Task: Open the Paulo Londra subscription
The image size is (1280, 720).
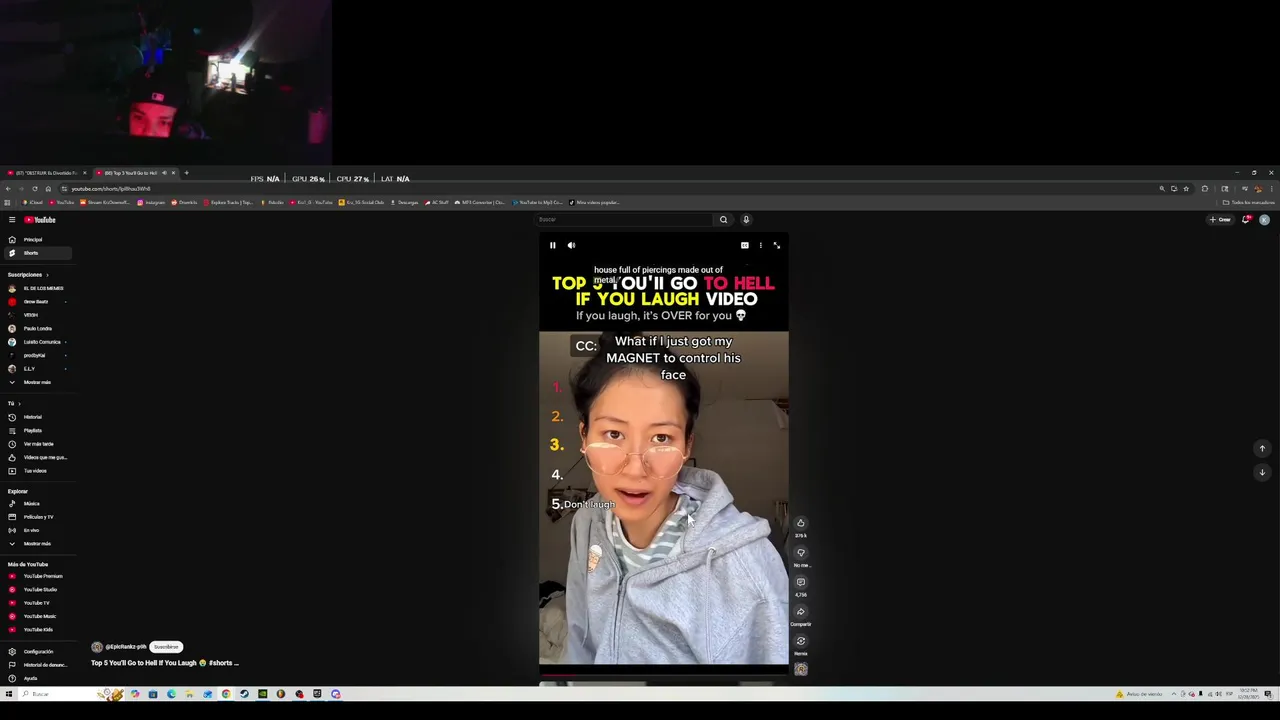Action: point(38,328)
